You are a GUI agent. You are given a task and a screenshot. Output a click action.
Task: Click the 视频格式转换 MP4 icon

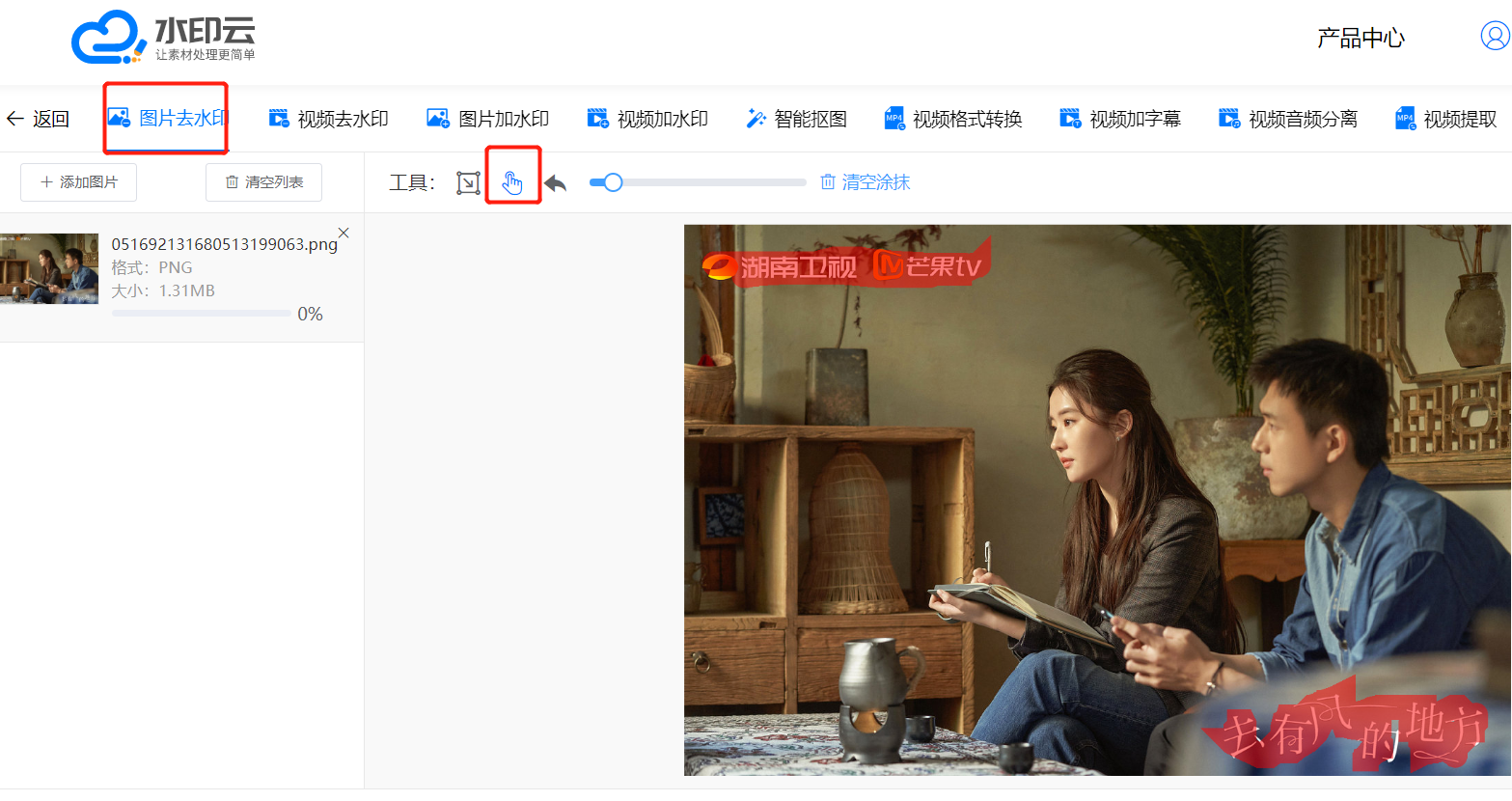click(x=895, y=119)
